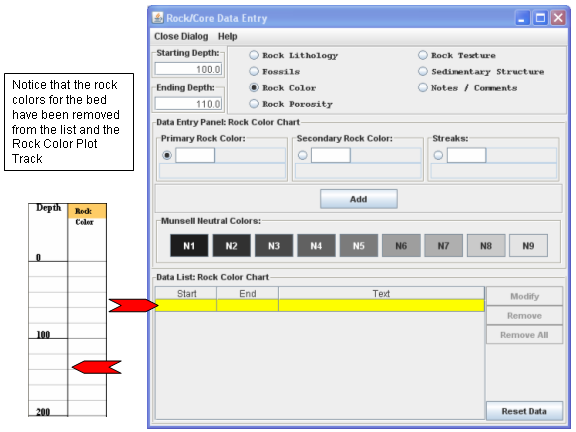The width and height of the screenshot is (576, 432).
Task: Click the Text column header in data list
Action: [x=381, y=294]
